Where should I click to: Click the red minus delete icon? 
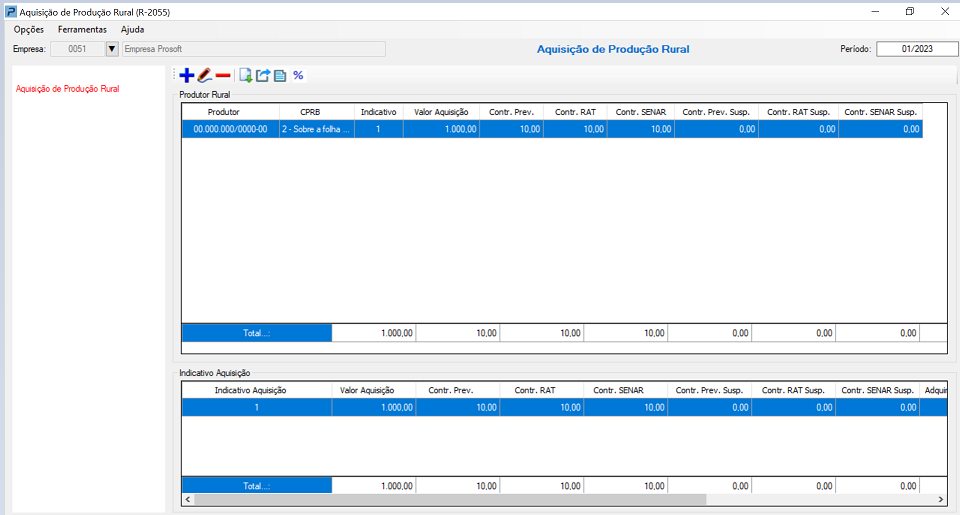pos(223,75)
